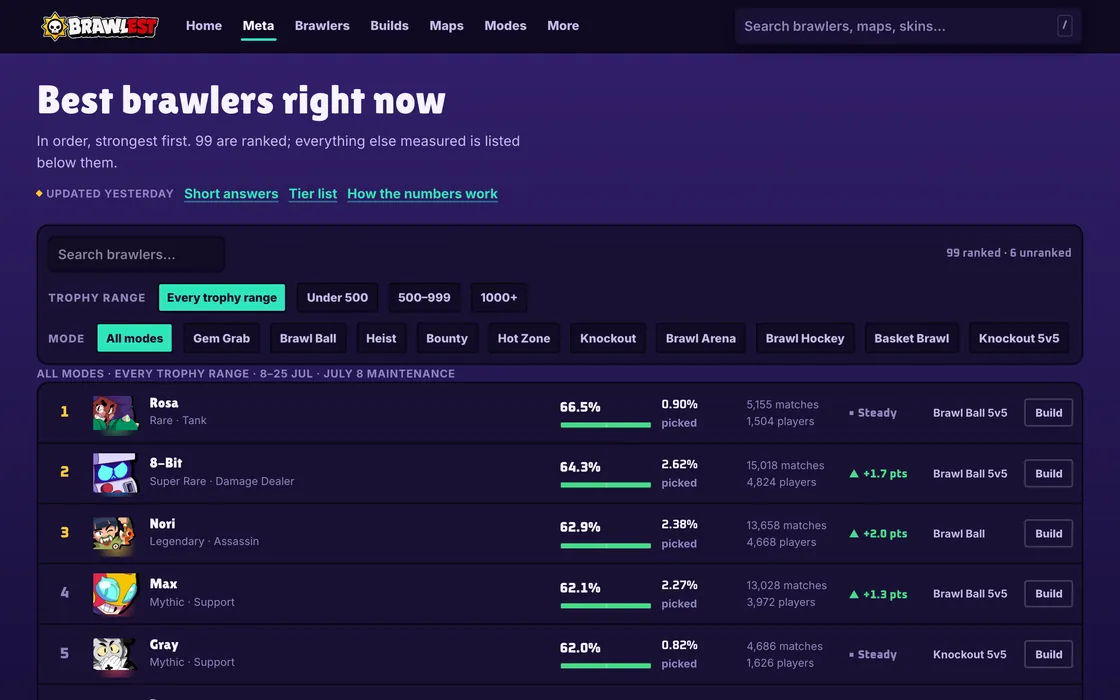Click the slash shortcut key icon
Image resolution: width=1120 pixels, height=700 pixels.
click(1064, 26)
